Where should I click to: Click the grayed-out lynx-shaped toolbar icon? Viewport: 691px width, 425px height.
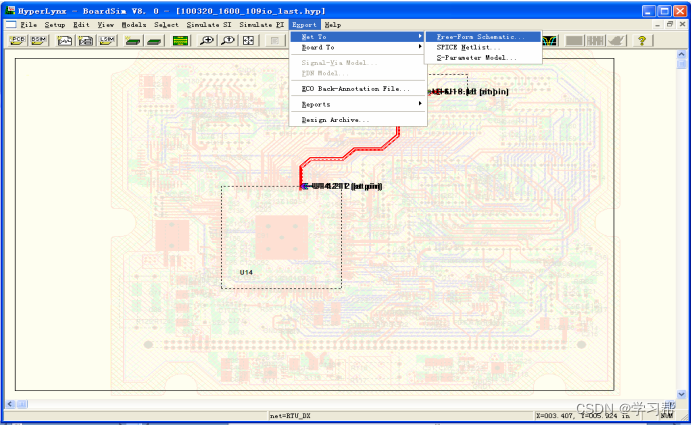point(617,41)
